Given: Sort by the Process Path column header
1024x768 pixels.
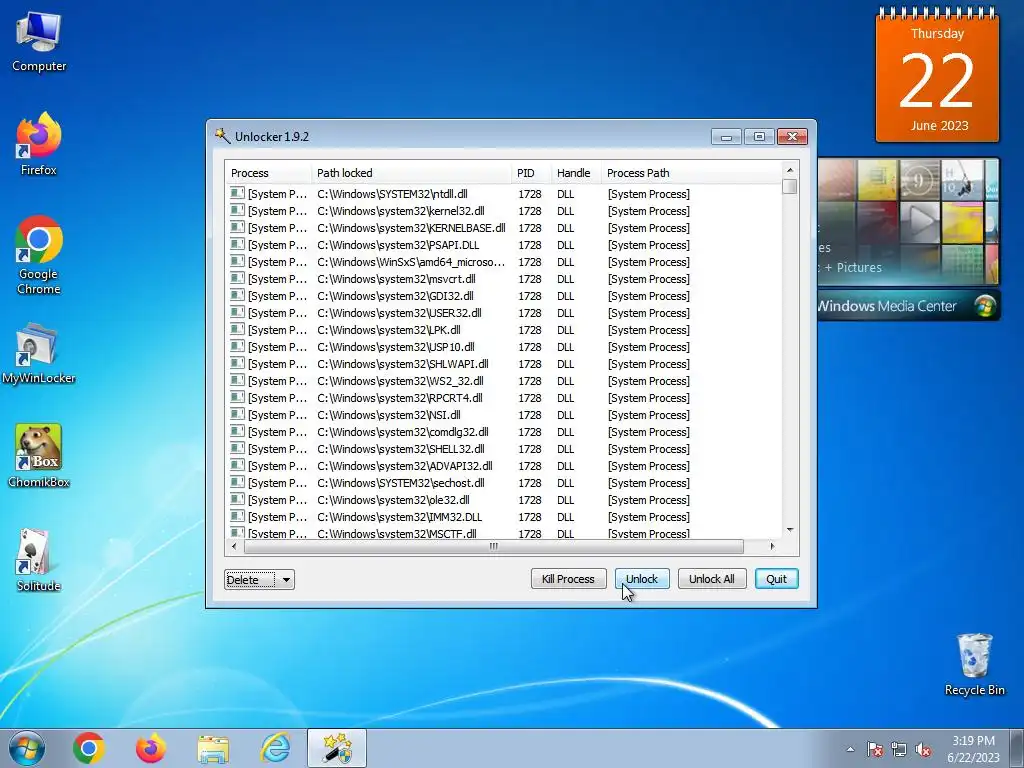Looking at the screenshot, I should pyautogui.click(x=691, y=173).
